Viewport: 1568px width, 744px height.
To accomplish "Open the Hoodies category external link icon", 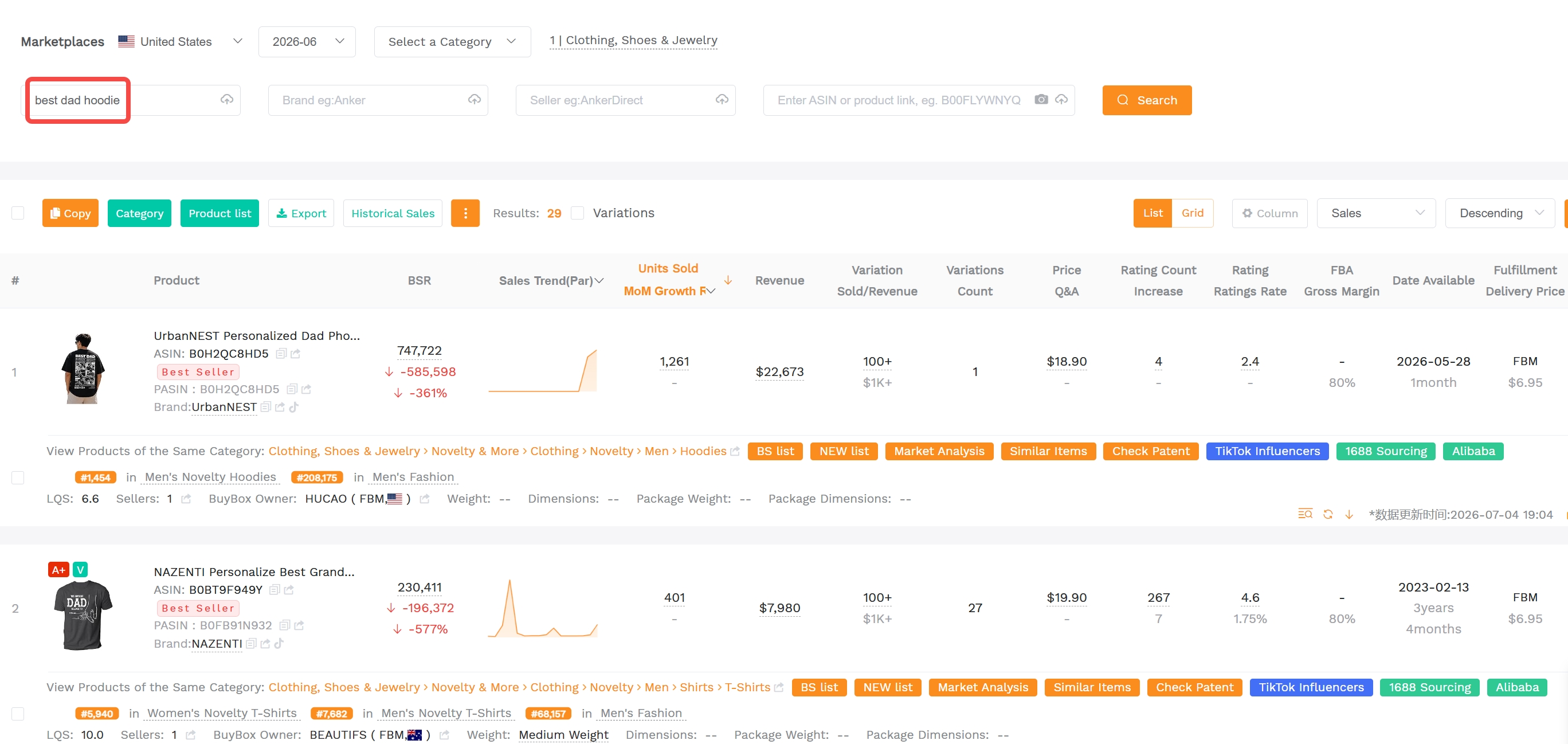I will click(735, 451).
